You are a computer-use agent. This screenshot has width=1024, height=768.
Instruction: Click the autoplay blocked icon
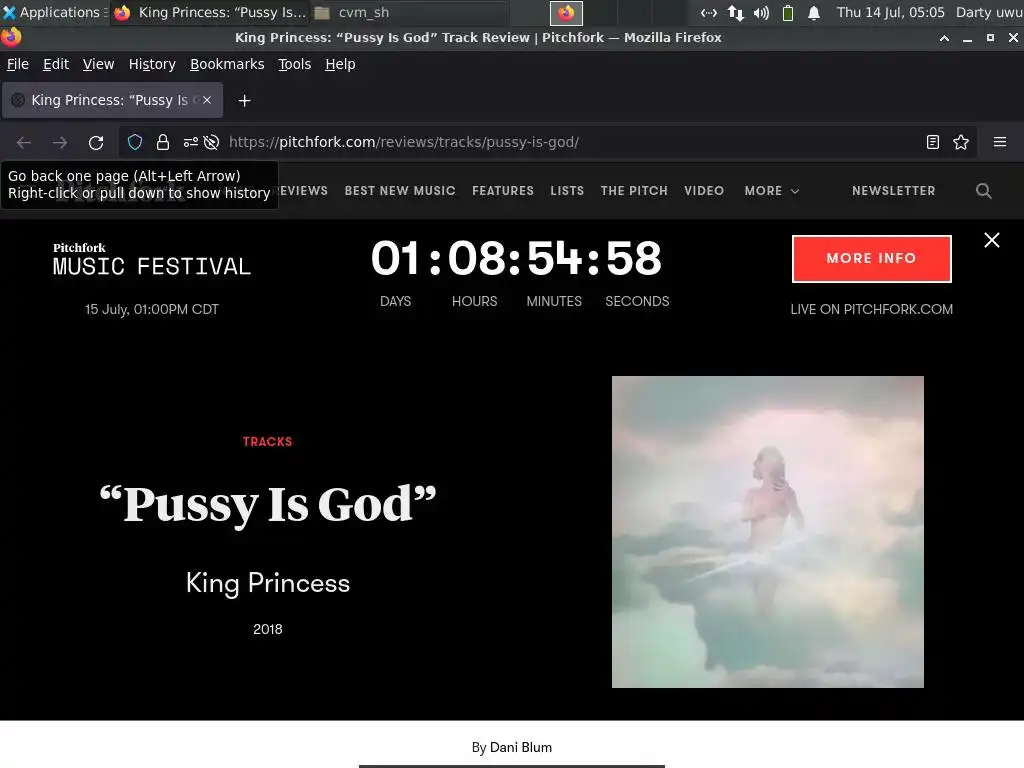(x=211, y=142)
